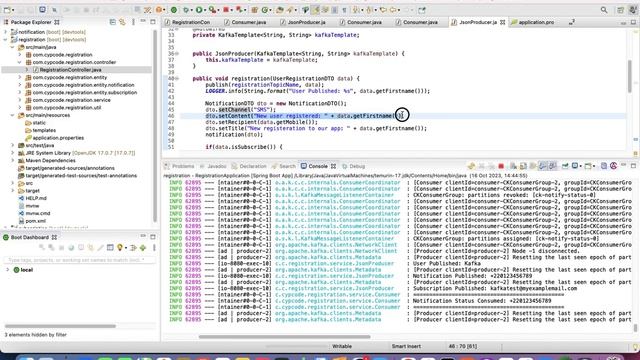The width and height of the screenshot is (640, 360).
Task: Click the Boot Dashboard filter text field
Action: [x=80, y=260]
